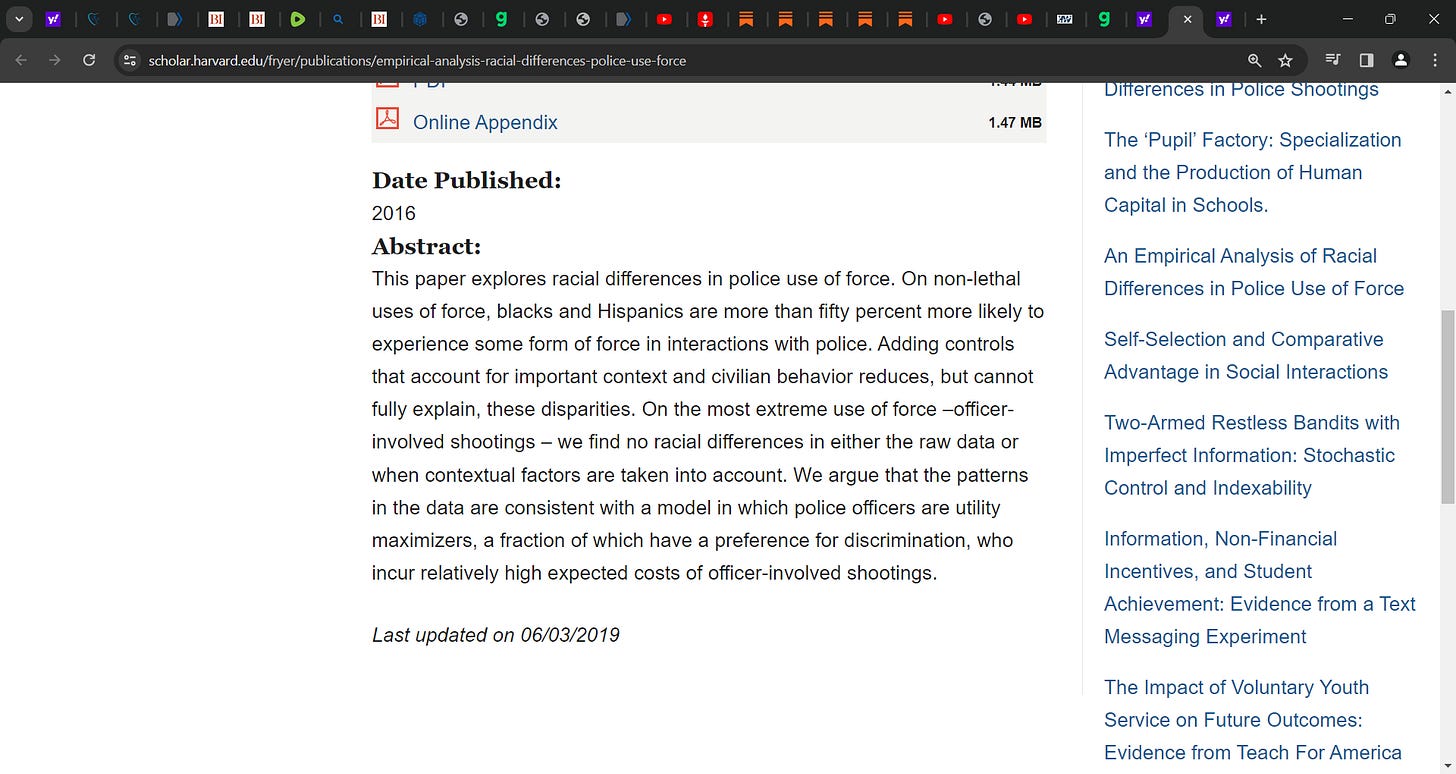
Task: Click the Last updated on 06/03/2019 text
Action: 496,635
